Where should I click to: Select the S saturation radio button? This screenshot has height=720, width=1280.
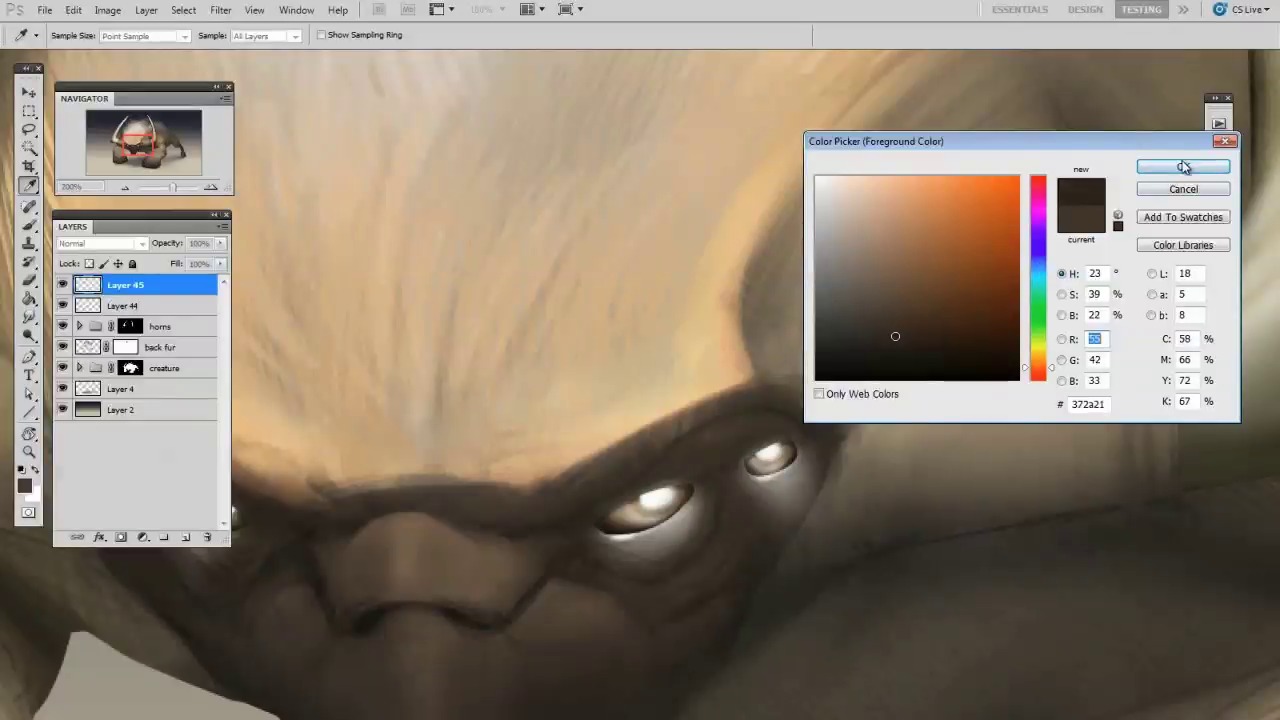pos(1062,295)
